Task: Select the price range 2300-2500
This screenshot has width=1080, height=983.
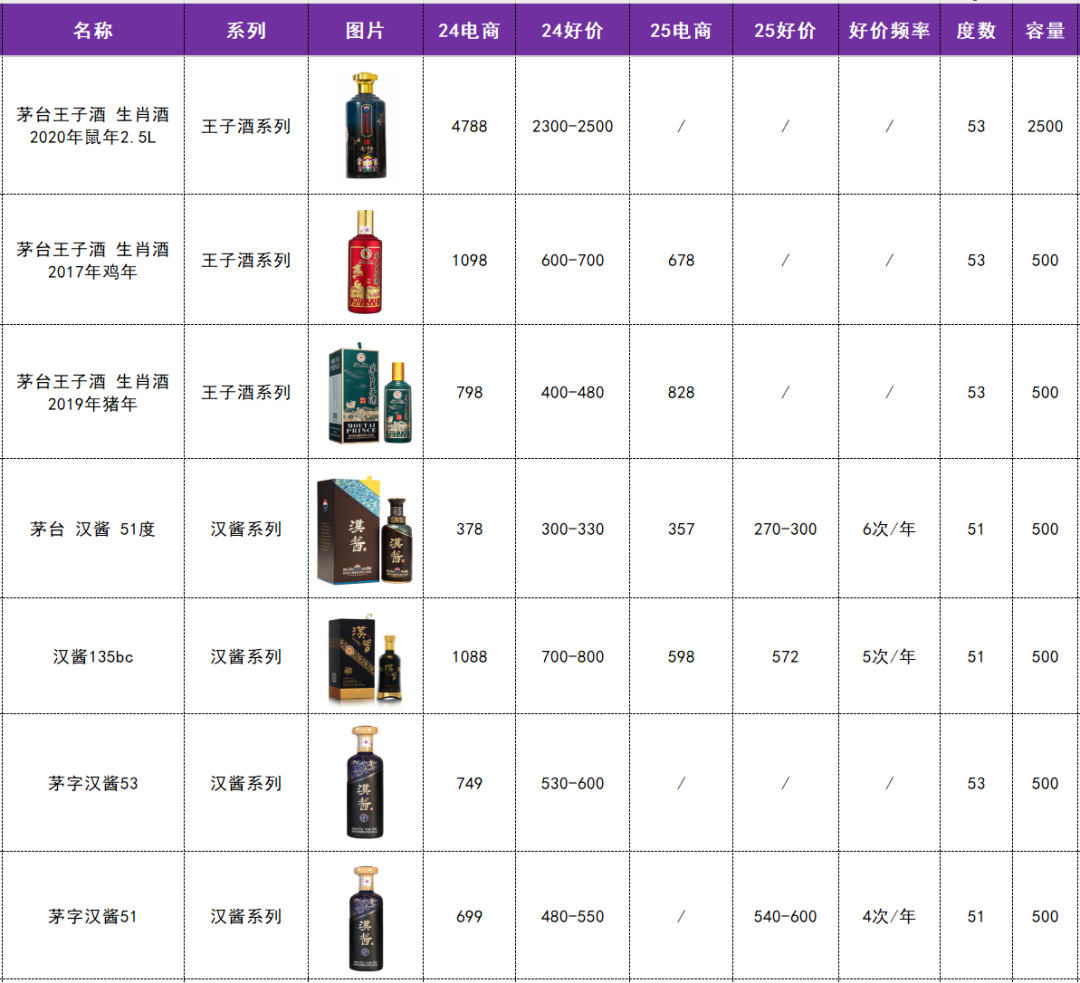Action: click(x=572, y=126)
